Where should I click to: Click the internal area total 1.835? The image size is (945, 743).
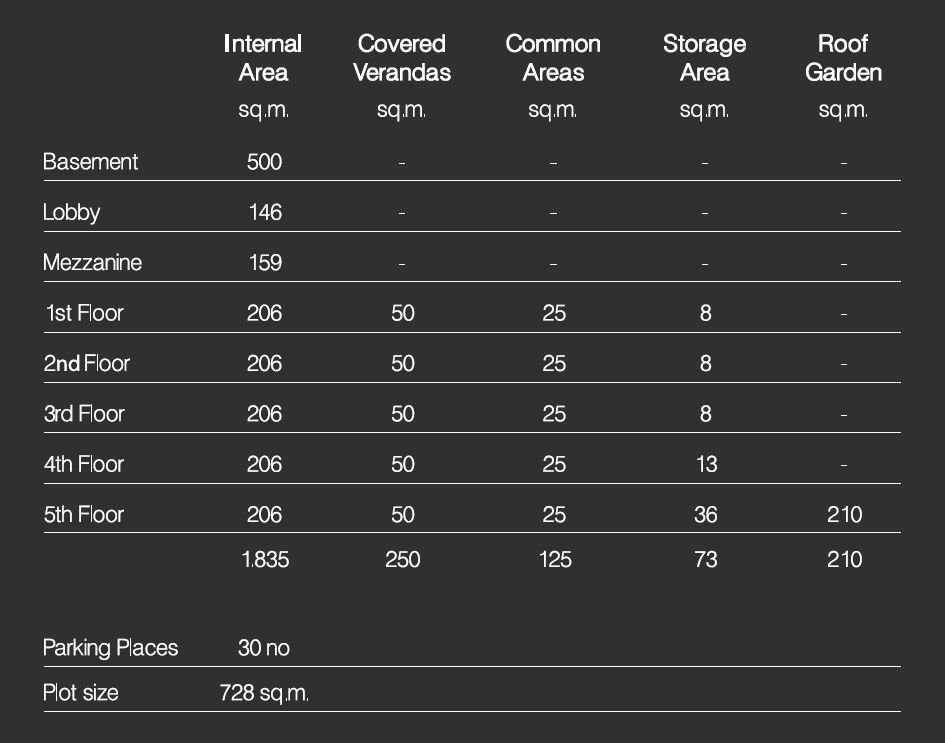(x=265, y=559)
